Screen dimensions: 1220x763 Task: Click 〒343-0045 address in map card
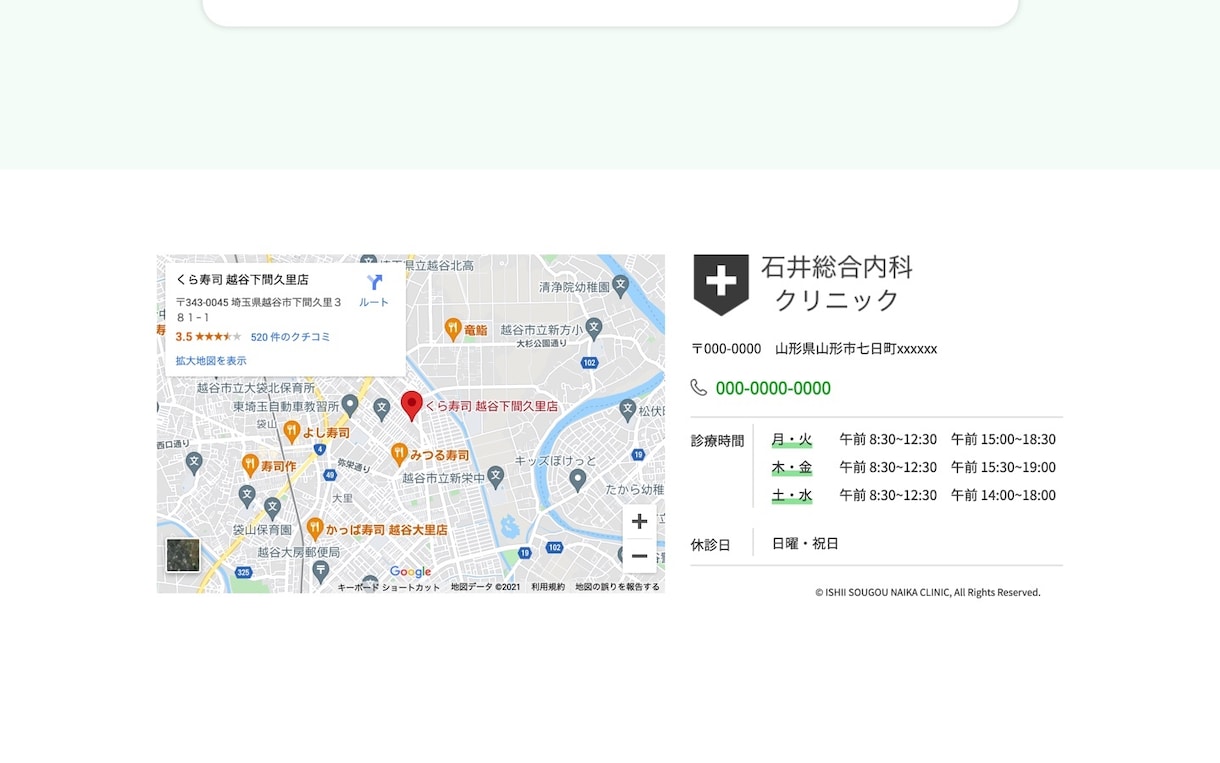click(260, 309)
